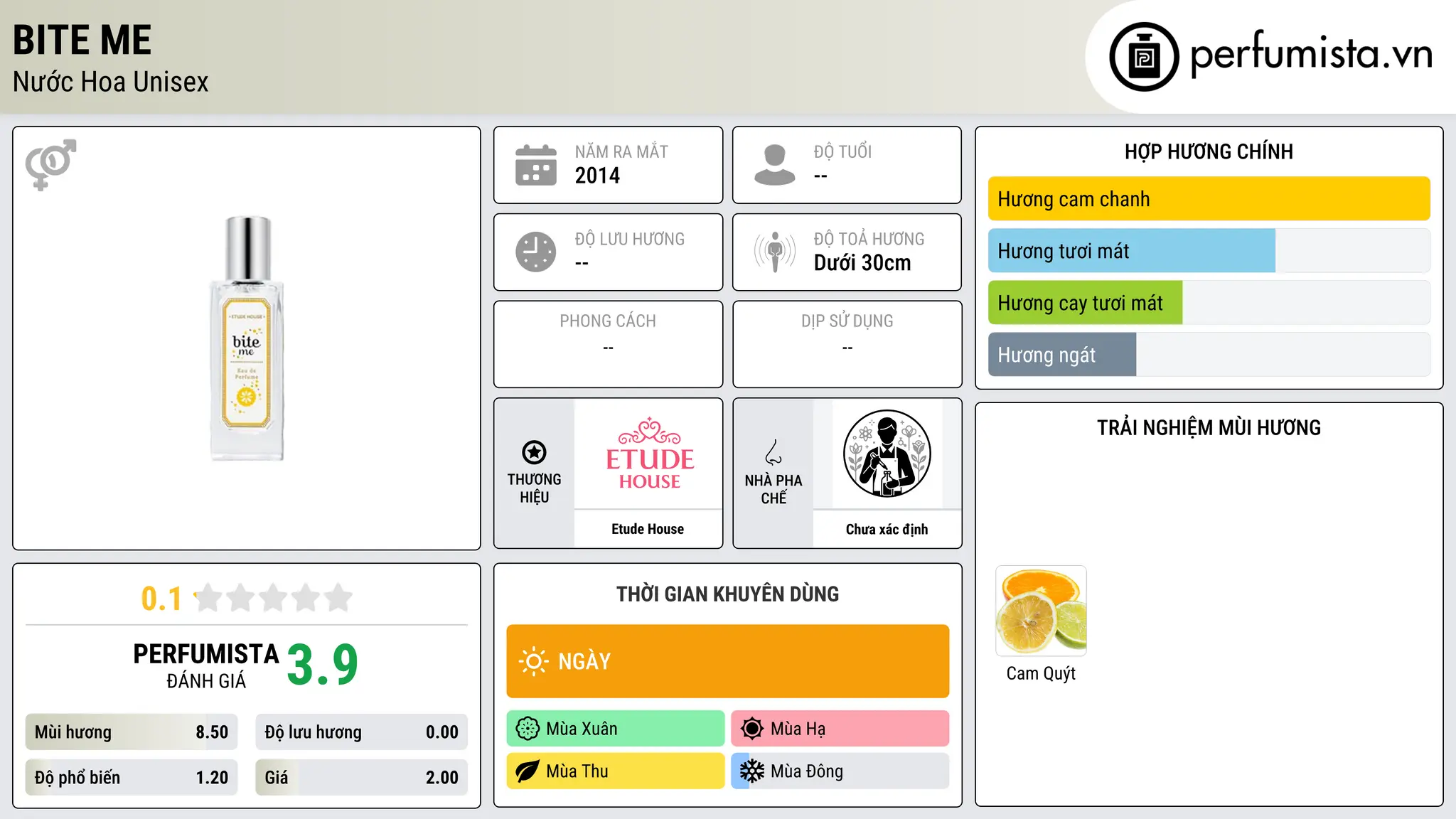Click the Hương cay tươi mát green bar
The height and width of the screenshot is (819, 1456).
(x=1085, y=303)
